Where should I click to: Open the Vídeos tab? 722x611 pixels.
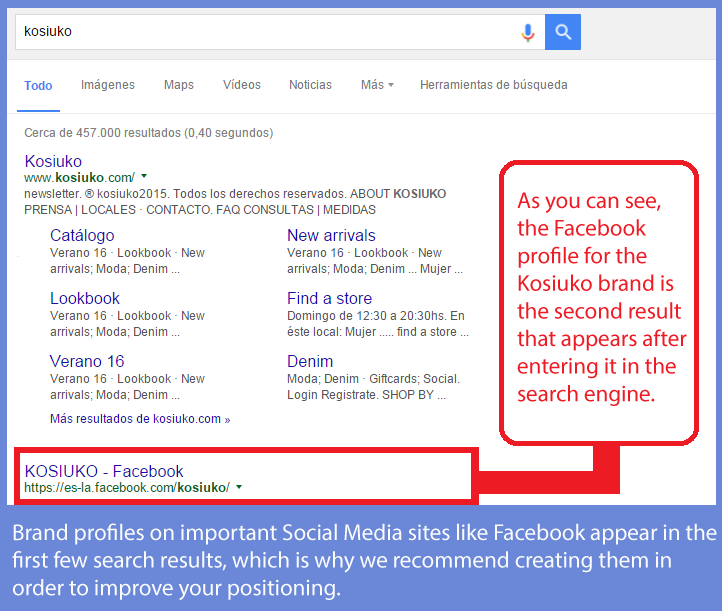[x=242, y=85]
